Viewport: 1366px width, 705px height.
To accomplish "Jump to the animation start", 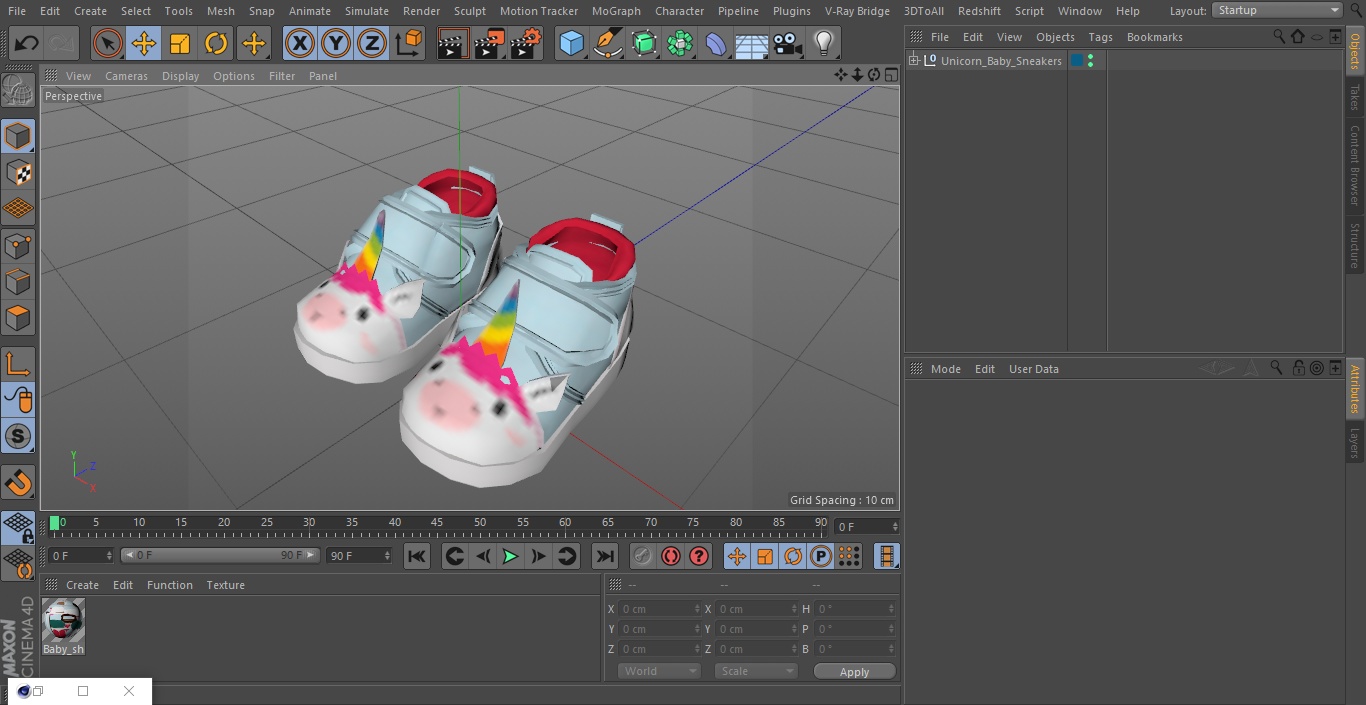I will pyautogui.click(x=417, y=557).
